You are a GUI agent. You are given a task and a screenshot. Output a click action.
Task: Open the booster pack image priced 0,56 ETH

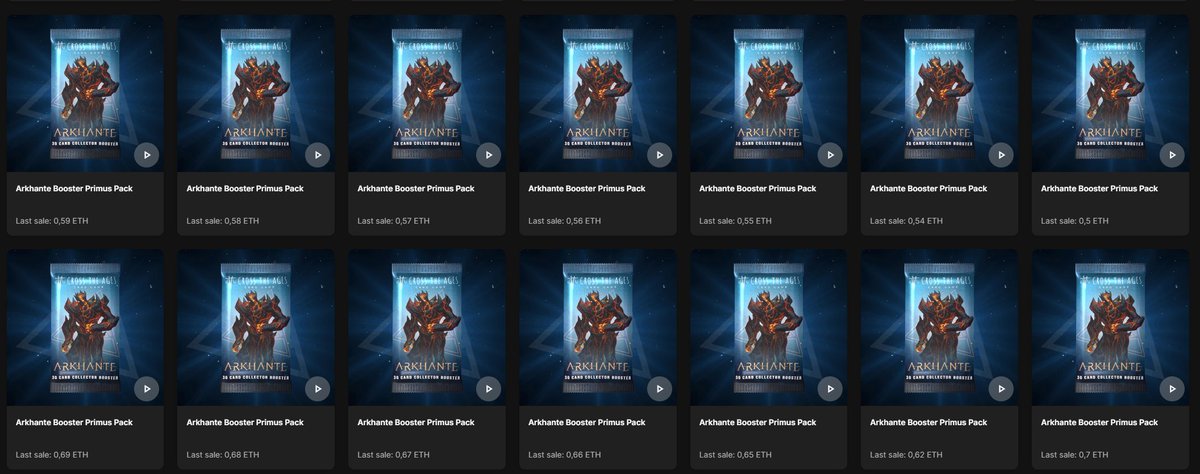click(x=598, y=93)
